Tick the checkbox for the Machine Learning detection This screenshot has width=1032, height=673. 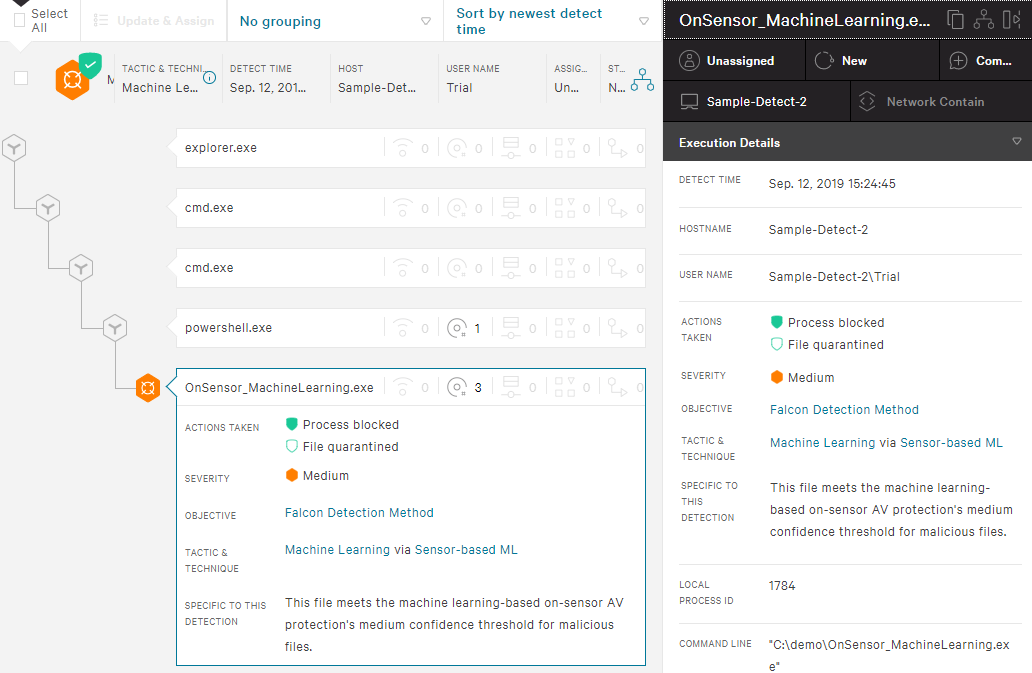(x=21, y=78)
